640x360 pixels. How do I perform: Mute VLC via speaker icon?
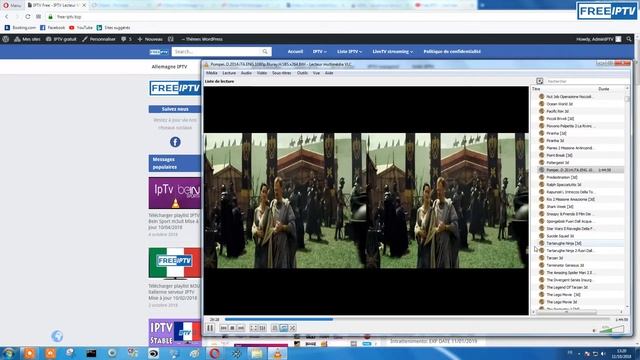click(594, 330)
